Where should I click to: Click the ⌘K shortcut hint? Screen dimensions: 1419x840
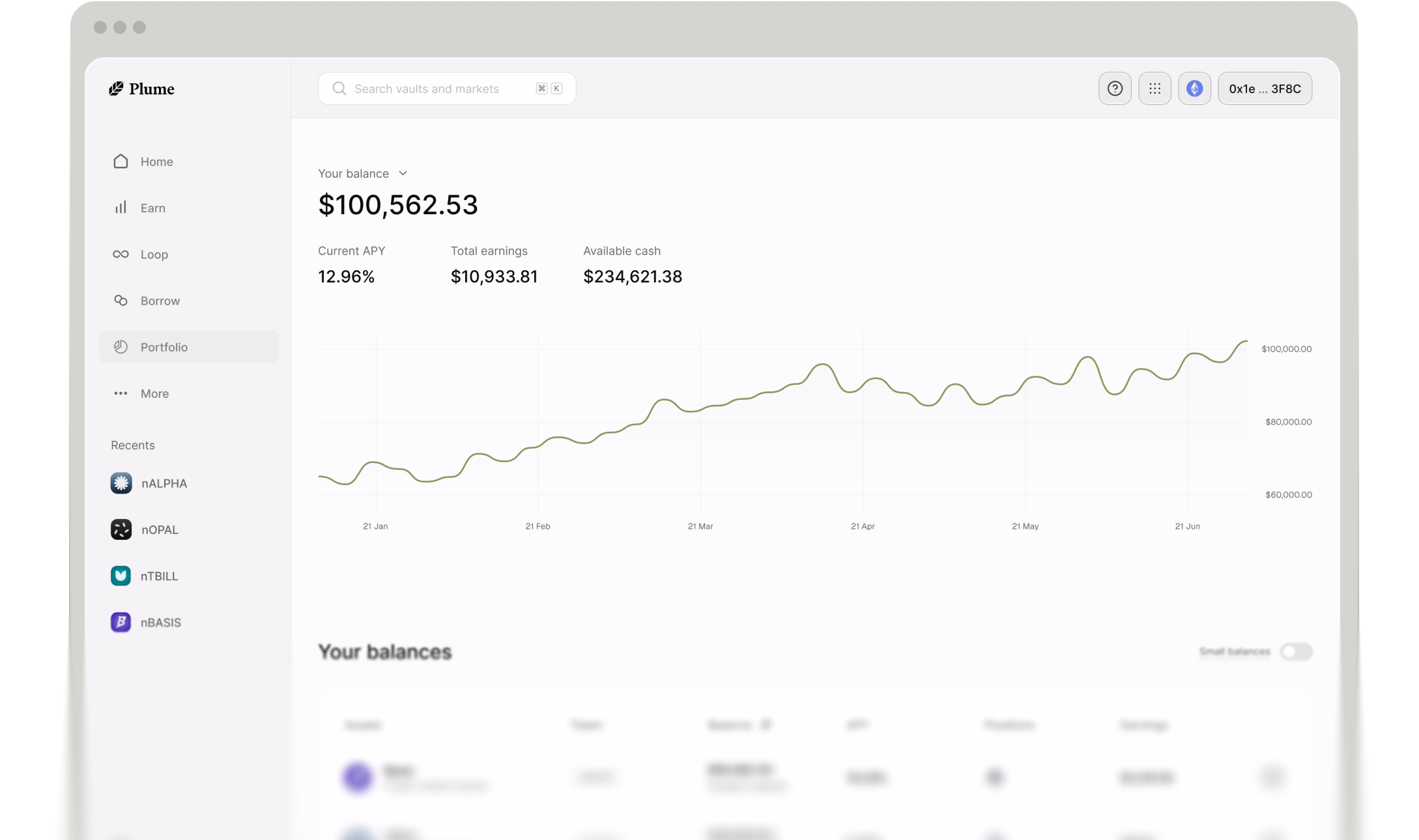pos(549,89)
